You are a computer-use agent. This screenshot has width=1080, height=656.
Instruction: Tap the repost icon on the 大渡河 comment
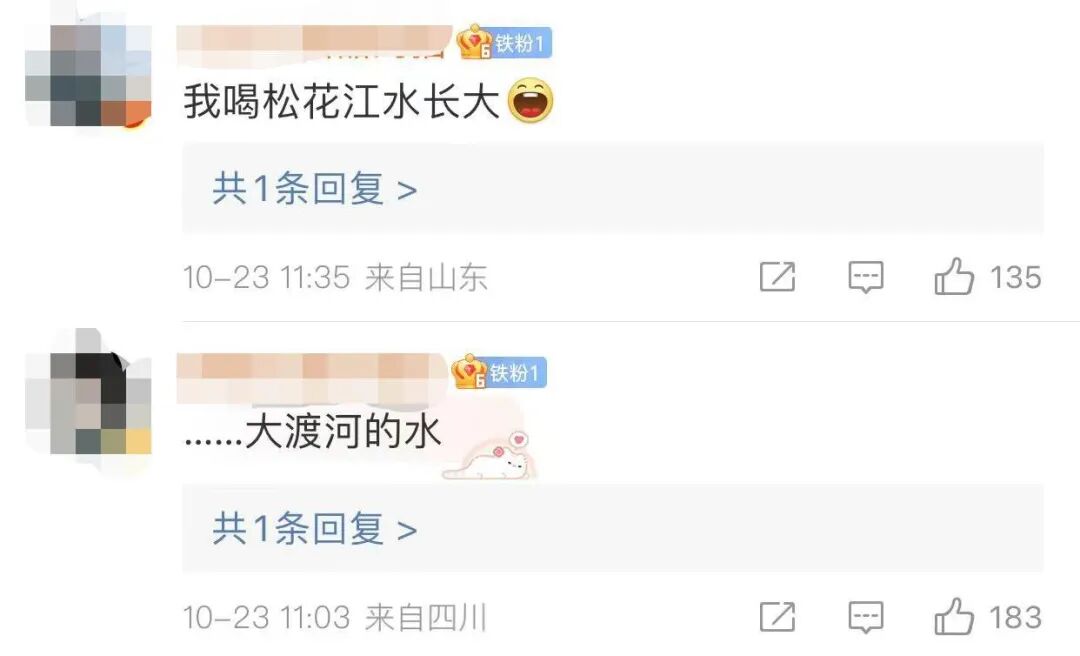tap(778, 617)
